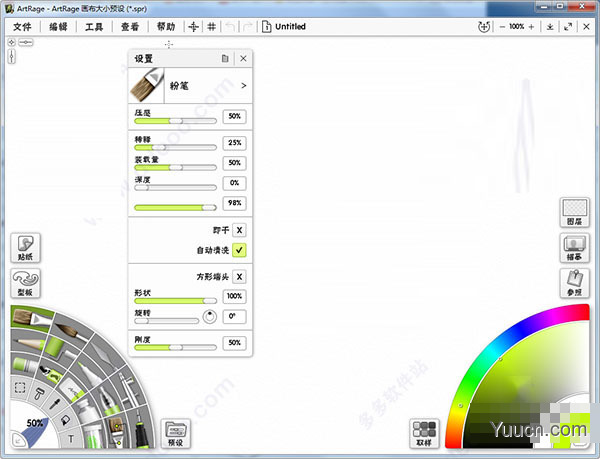Open the 型板 stencils panel button

tap(25, 283)
